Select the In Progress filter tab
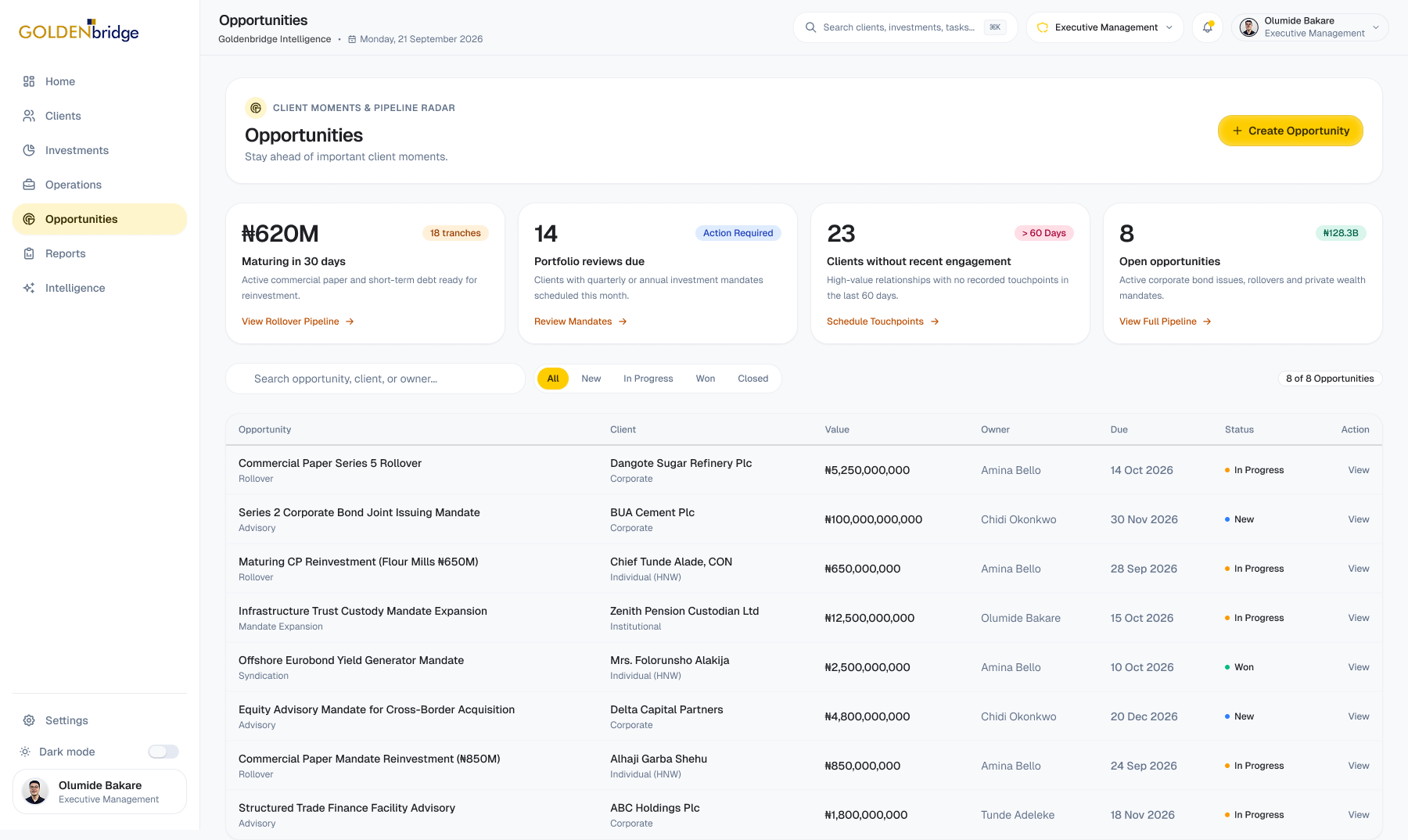The image size is (1408, 840). (648, 379)
